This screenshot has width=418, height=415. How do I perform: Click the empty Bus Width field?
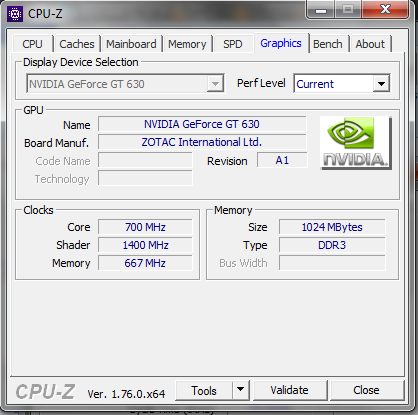click(332, 263)
